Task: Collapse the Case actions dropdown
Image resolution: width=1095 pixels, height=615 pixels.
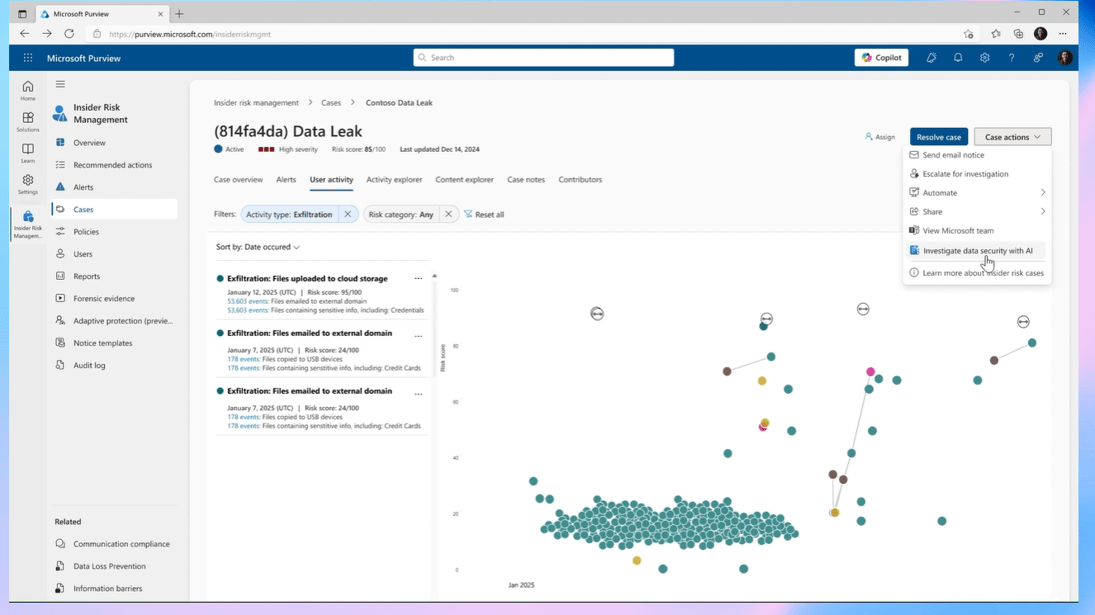Action: (x=1013, y=137)
